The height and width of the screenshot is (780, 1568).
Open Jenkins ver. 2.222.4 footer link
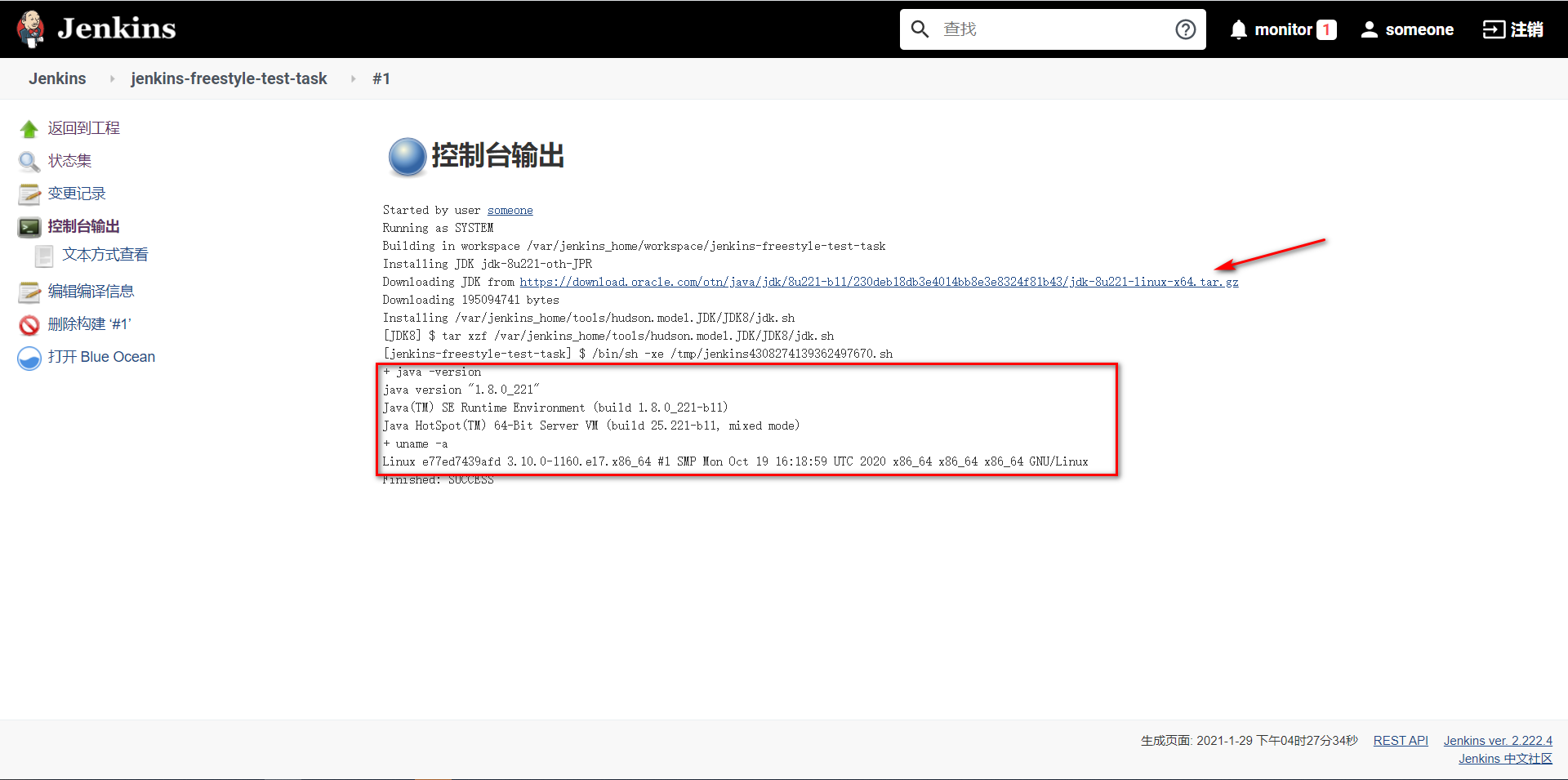(x=1498, y=741)
